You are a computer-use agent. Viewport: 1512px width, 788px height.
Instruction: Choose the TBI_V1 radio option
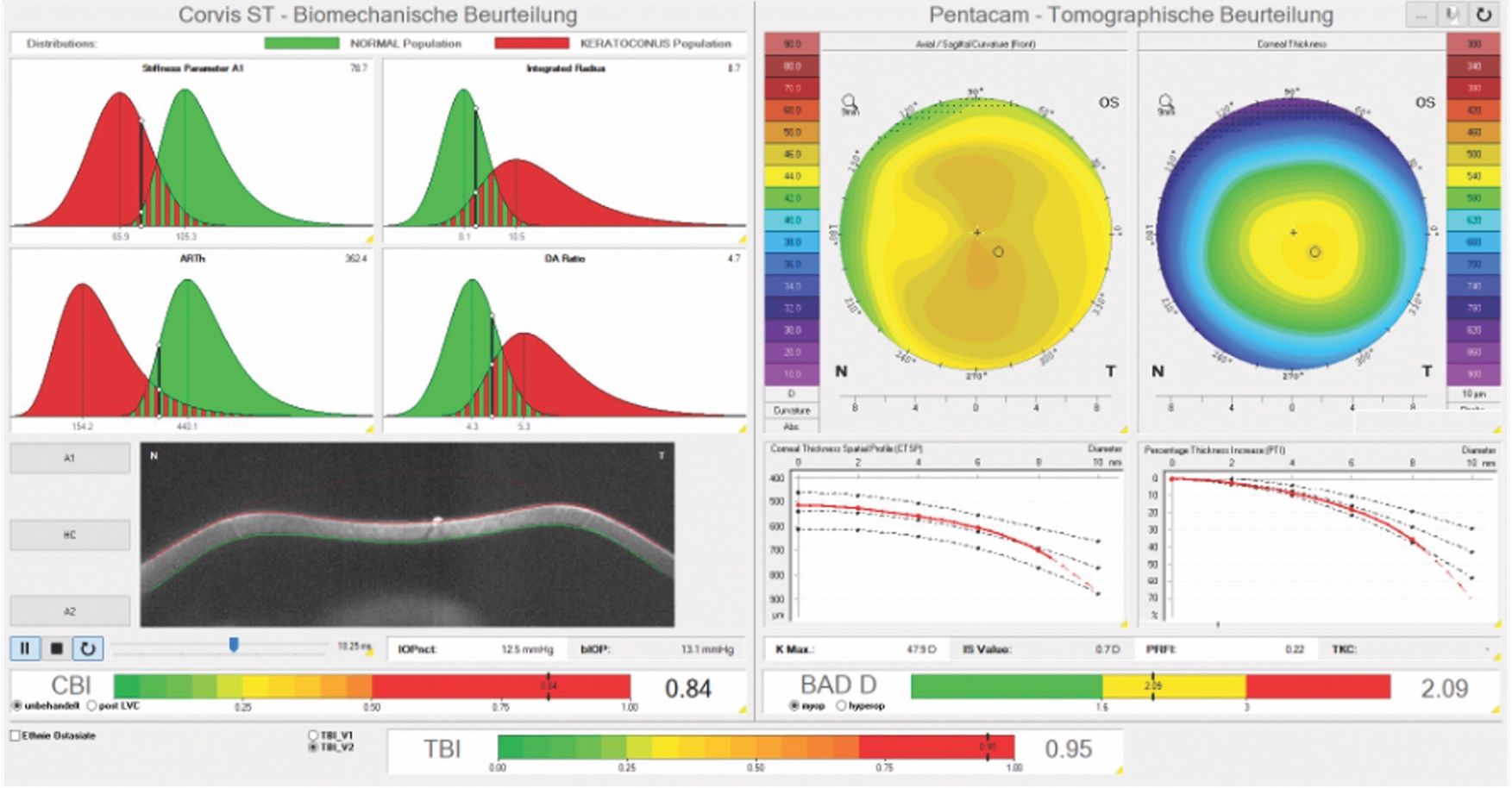pos(313,735)
